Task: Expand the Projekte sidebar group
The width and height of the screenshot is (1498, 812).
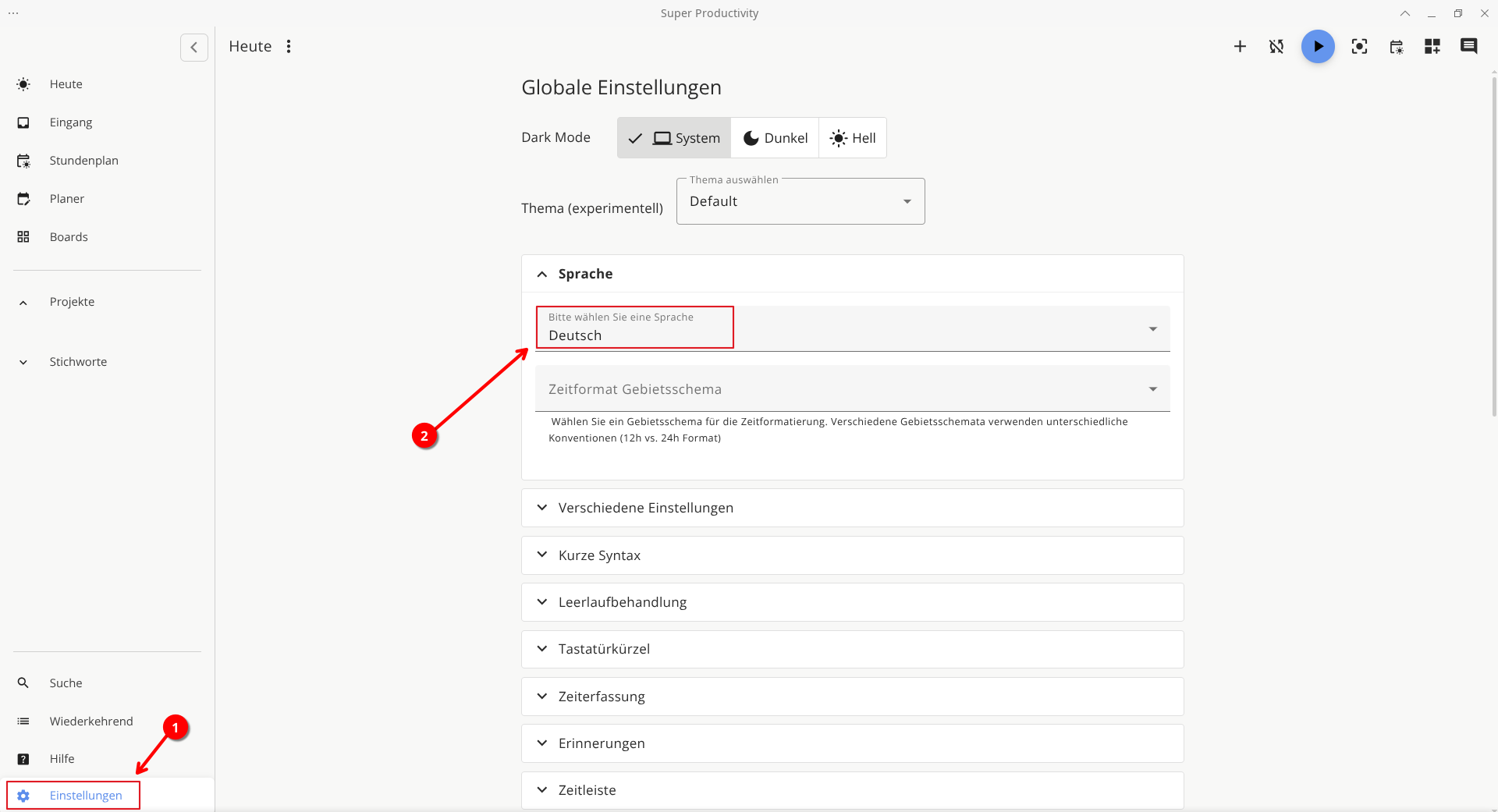Action: point(72,301)
